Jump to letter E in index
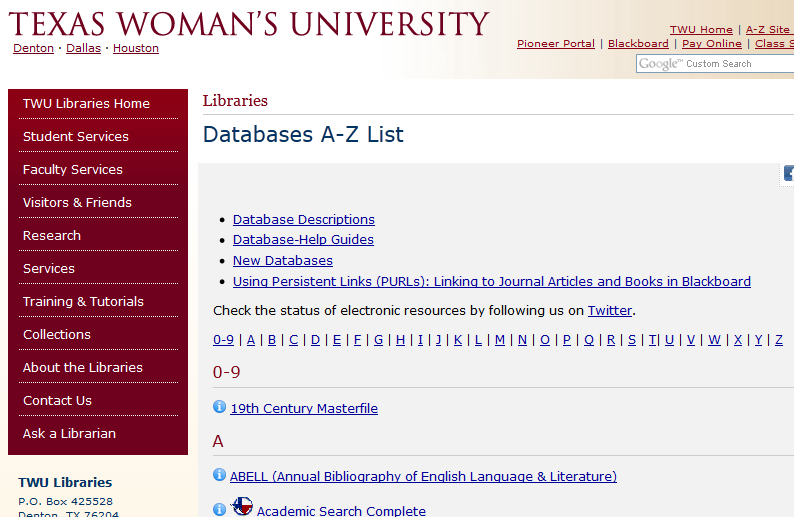The width and height of the screenshot is (794, 517). click(337, 340)
